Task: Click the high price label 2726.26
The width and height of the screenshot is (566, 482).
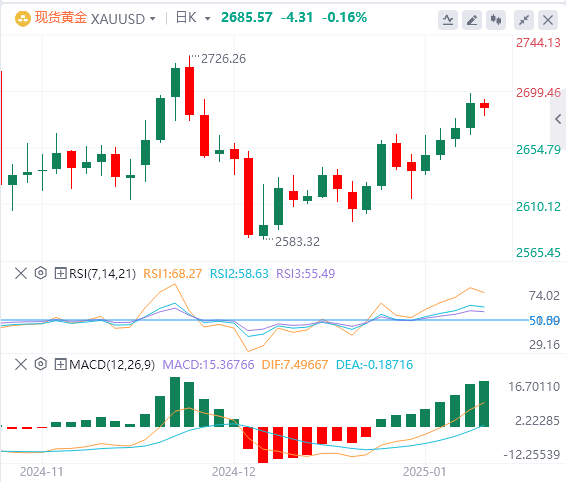Action: [x=223, y=58]
